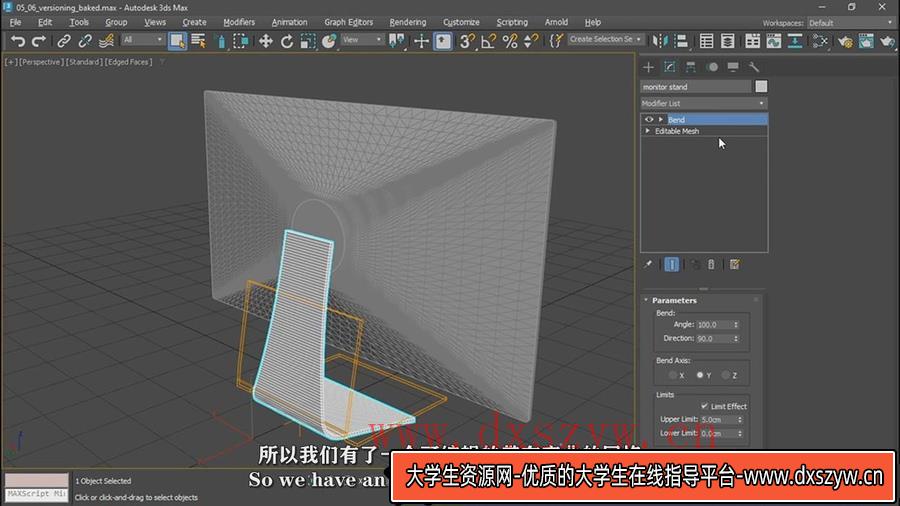Image resolution: width=900 pixels, height=506 pixels.
Task: Switch to the Display panel tab
Action: coord(733,67)
